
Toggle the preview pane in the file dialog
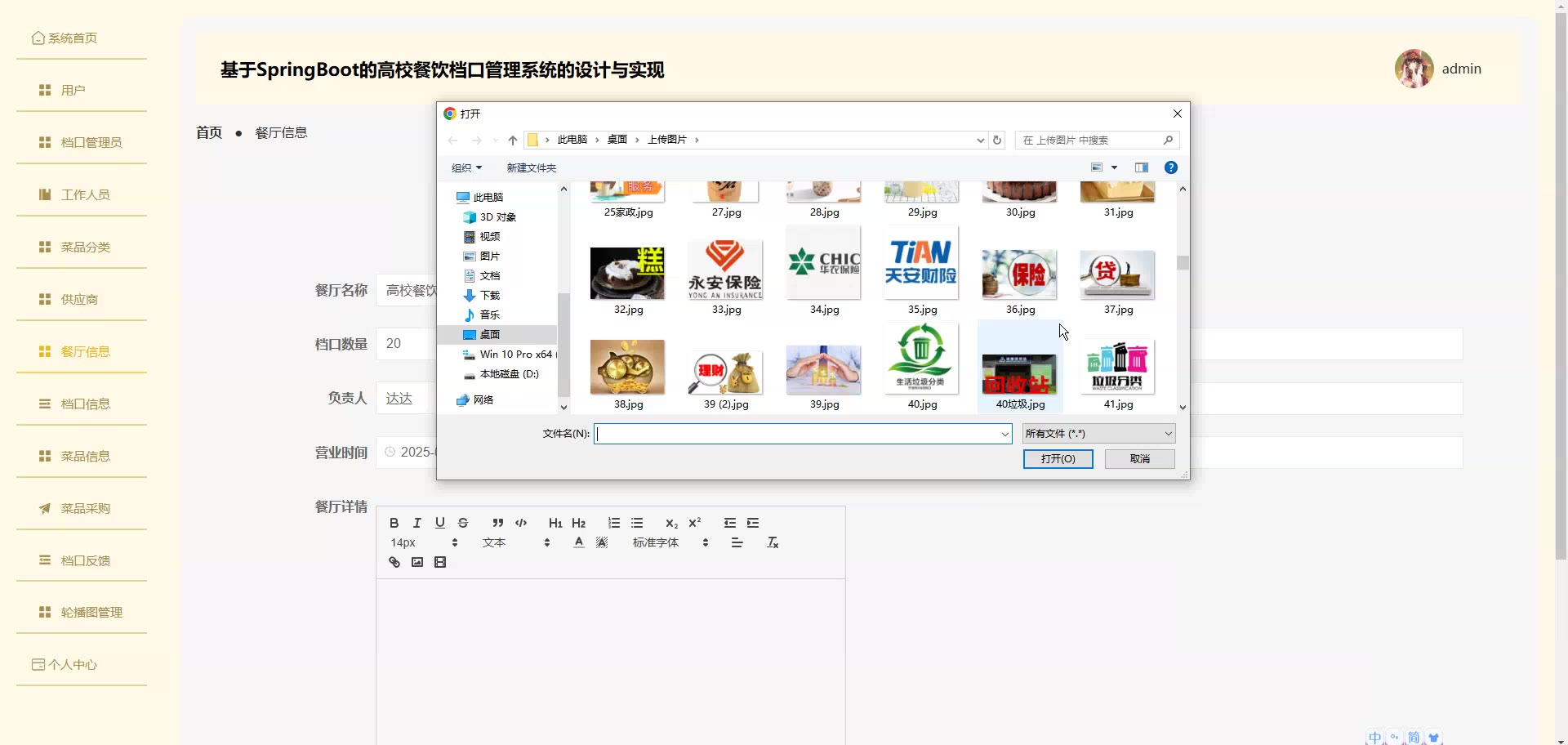point(1142,167)
